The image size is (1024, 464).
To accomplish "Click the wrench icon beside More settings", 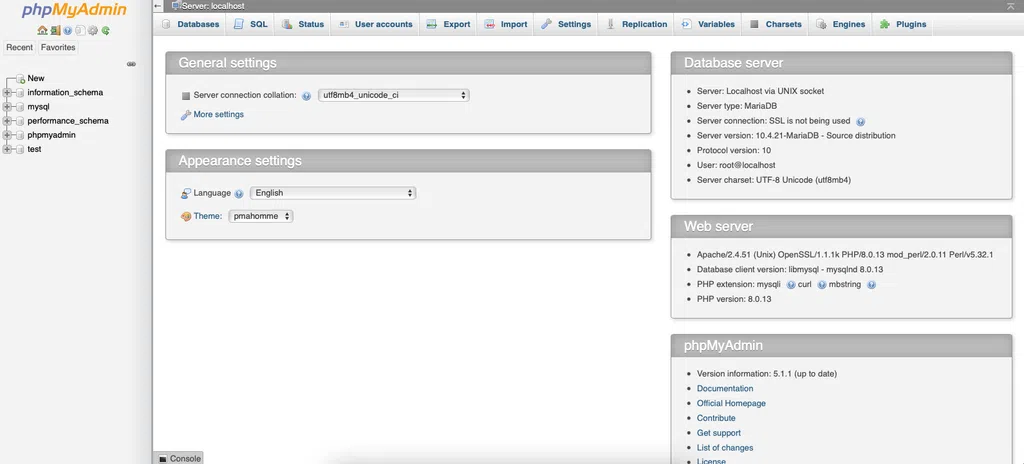I will (x=185, y=115).
